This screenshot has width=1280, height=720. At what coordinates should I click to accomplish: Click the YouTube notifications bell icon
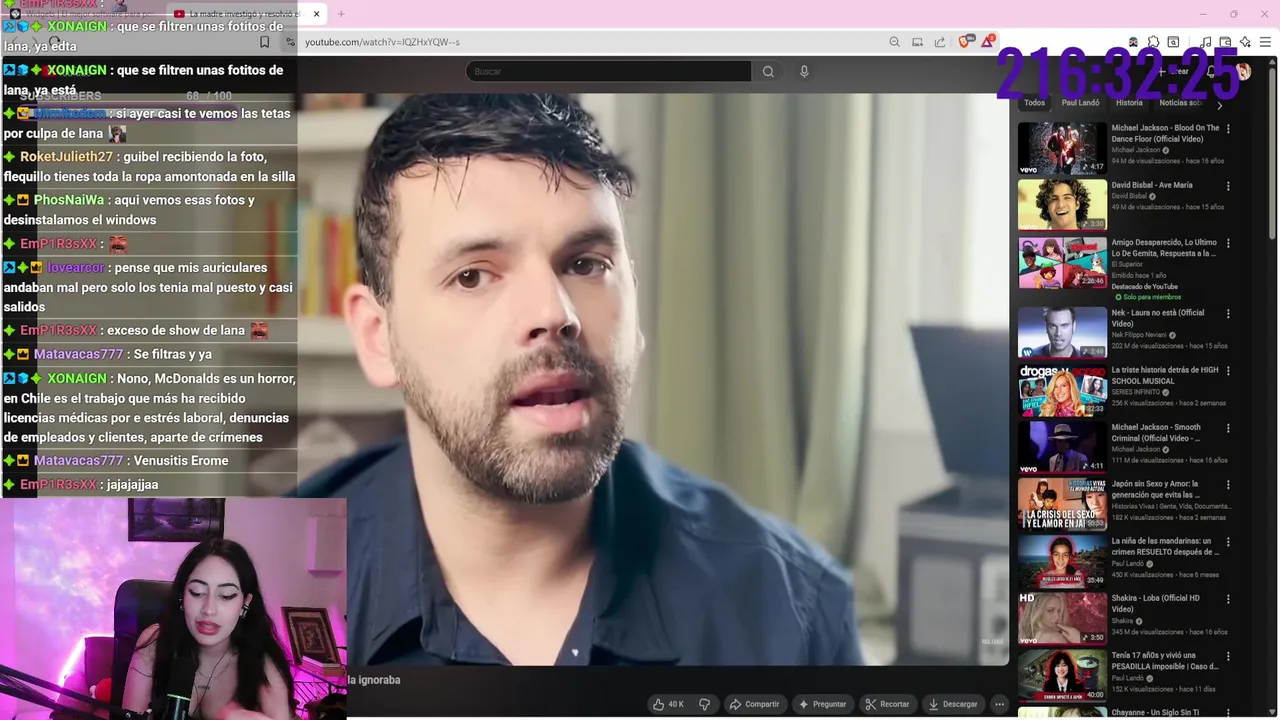coord(1211,71)
